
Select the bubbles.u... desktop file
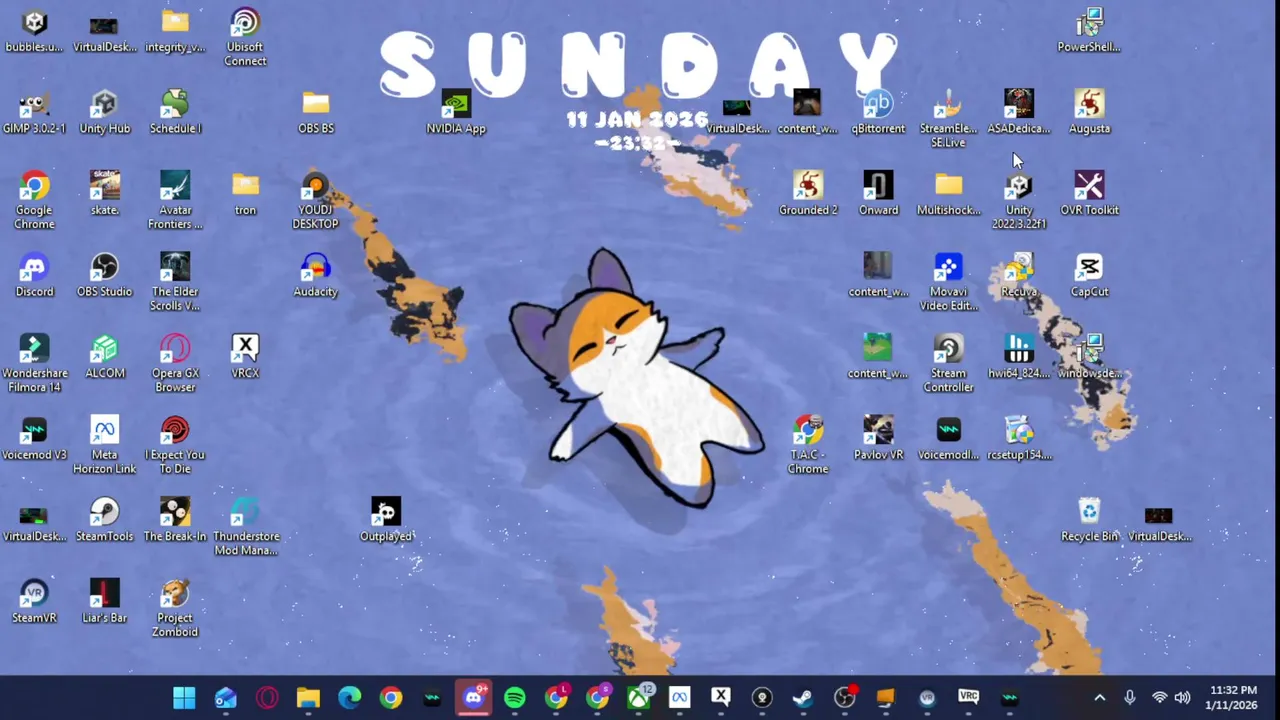tap(34, 30)
